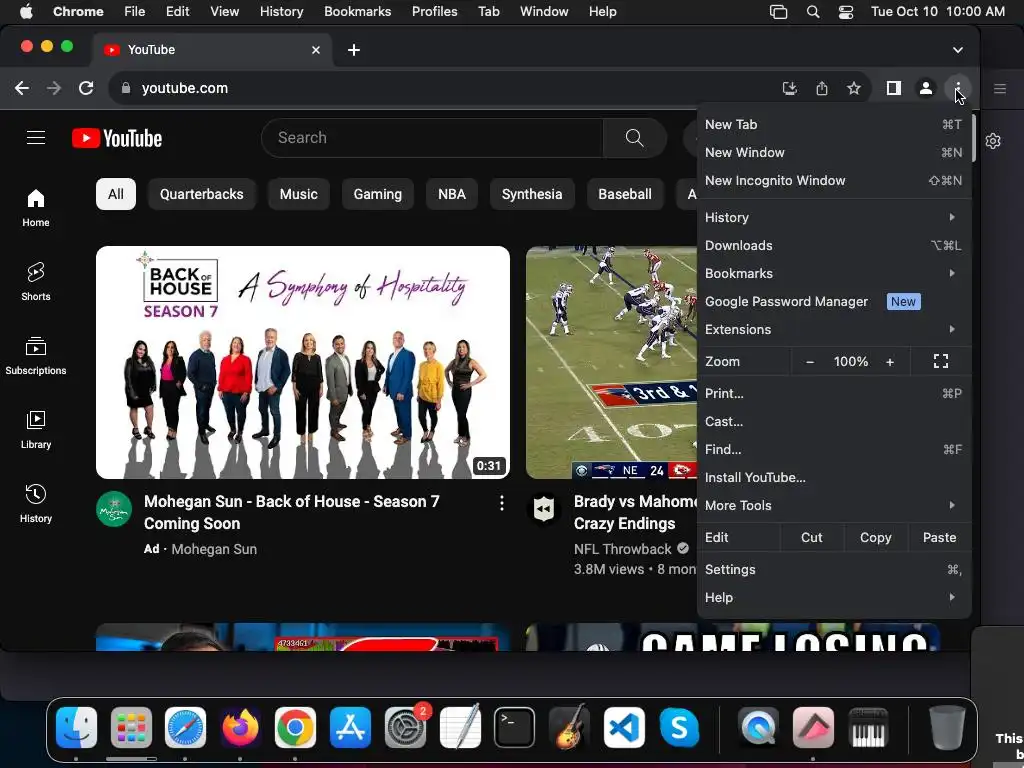Open the settings gear in background window

[993, 141]
